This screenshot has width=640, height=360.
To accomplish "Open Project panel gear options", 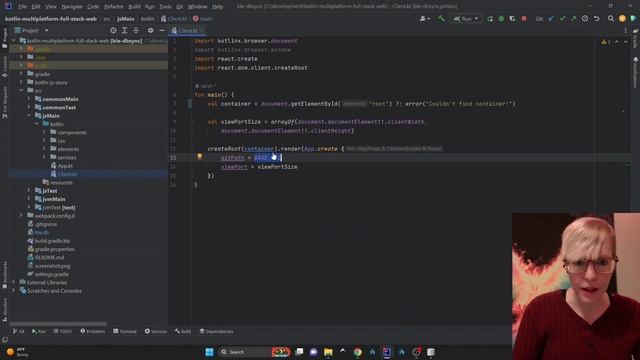I will coord(150,31).
